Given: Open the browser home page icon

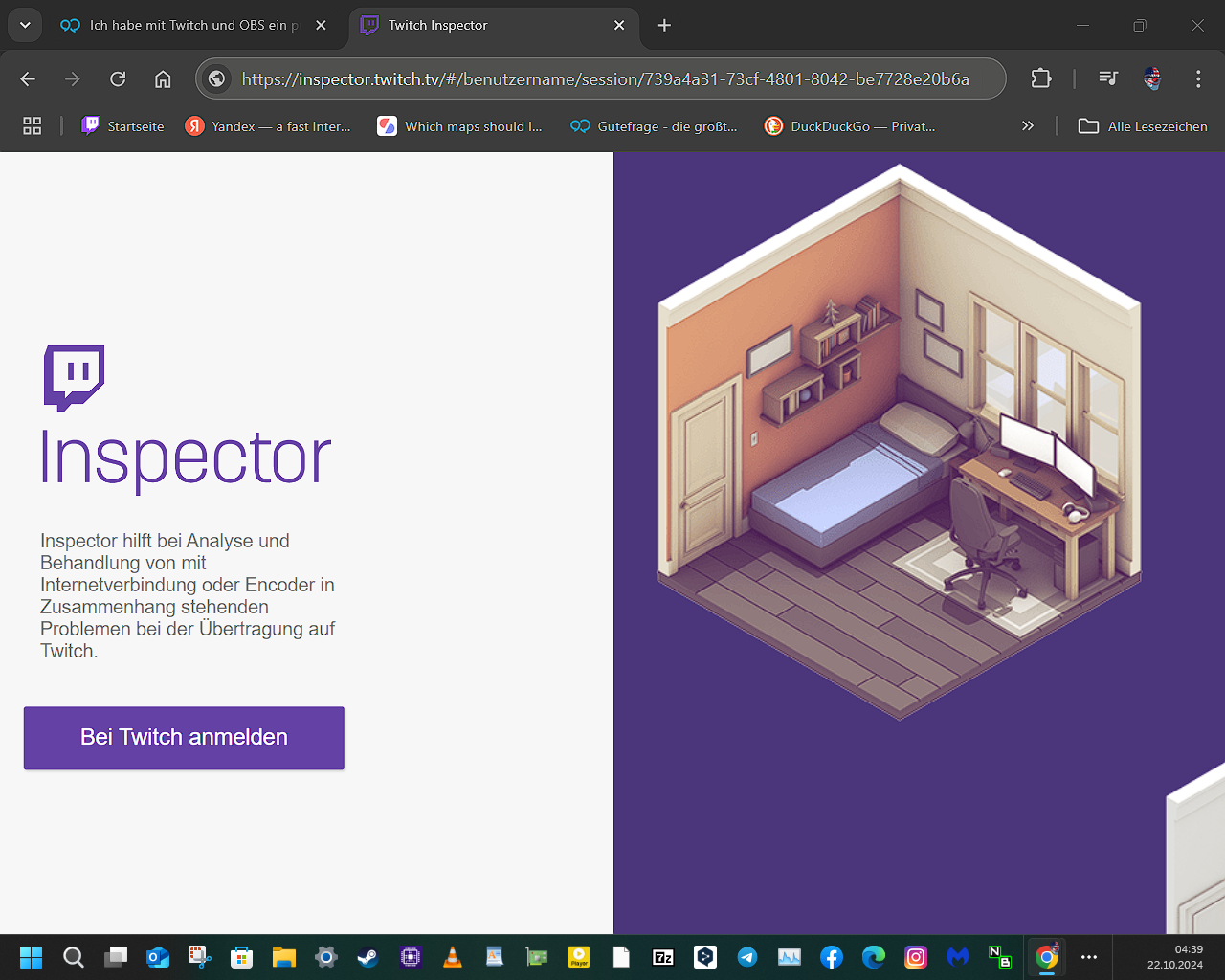Looking at the screenshot, I should pyautogui.click(x=163, y=79).
